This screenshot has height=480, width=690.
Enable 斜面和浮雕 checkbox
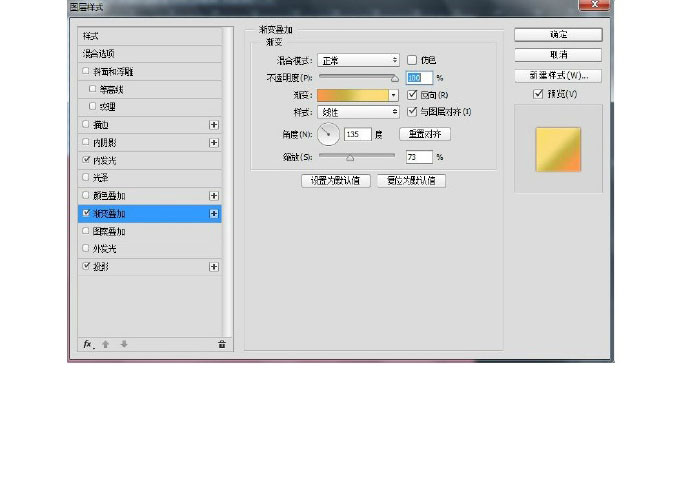(x=86, y=71)
